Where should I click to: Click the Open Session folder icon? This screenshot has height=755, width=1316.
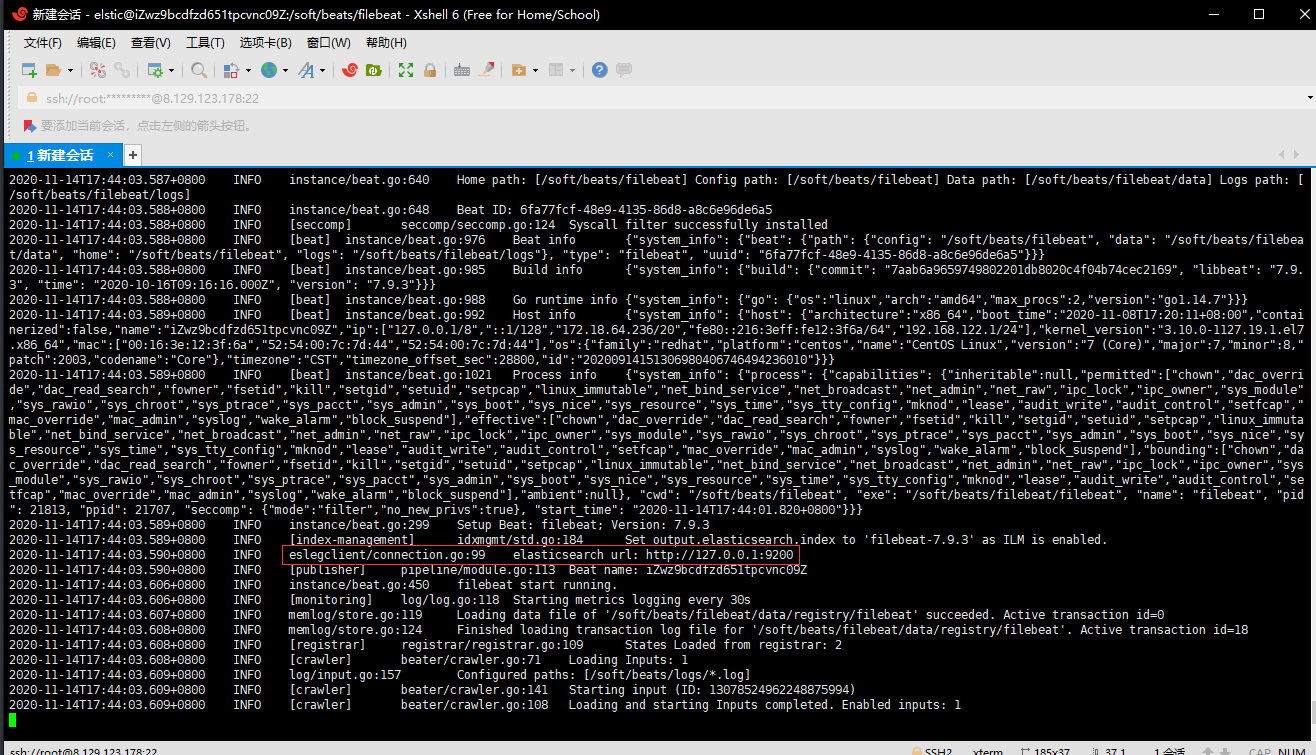pyautogui.click(x=54, y=70)
